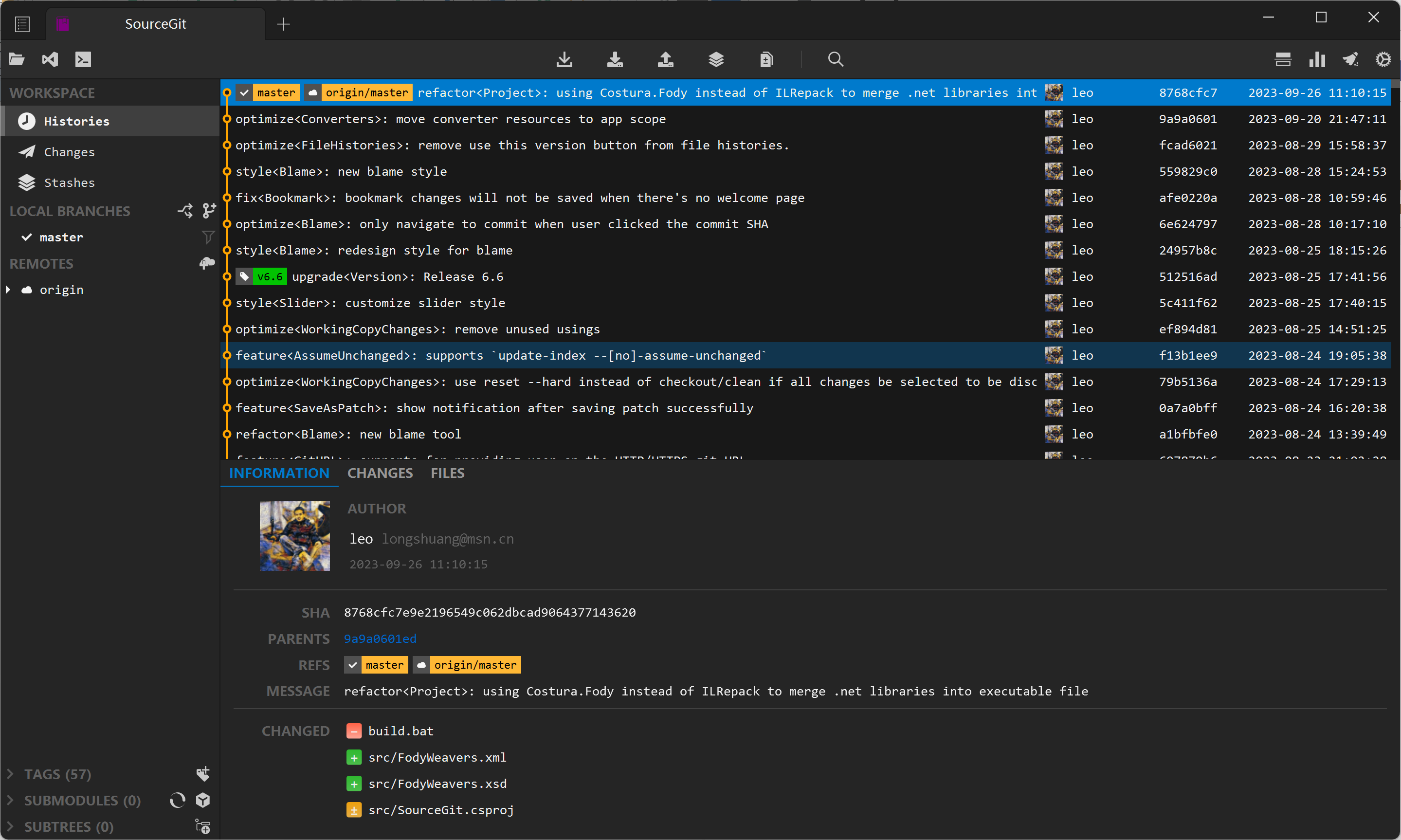Add subtree icon
Viewport: 1401px width, 840px height.
[x=202, y=826]
